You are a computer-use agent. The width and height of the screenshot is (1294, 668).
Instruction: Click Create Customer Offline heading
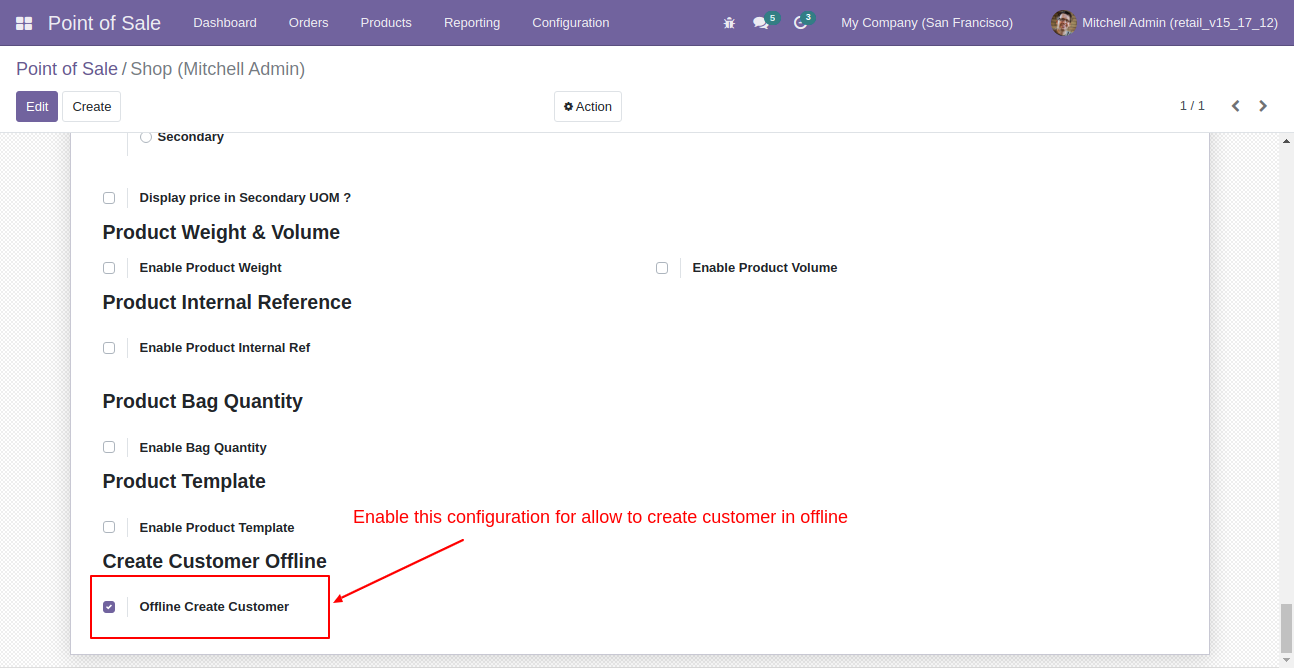[215, 561]
